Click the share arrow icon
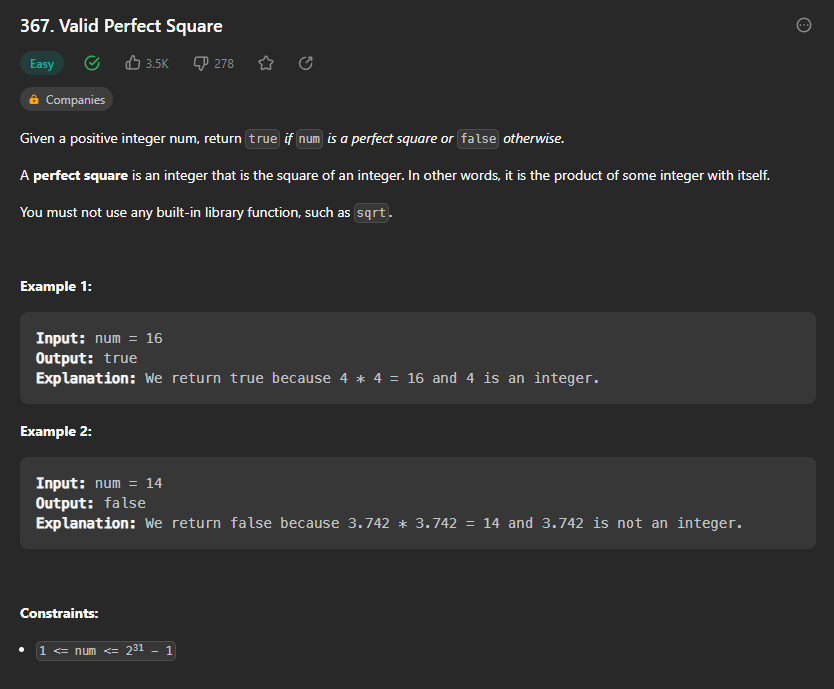Viewport: 834px width, 689px height. (x=306, y=64)
